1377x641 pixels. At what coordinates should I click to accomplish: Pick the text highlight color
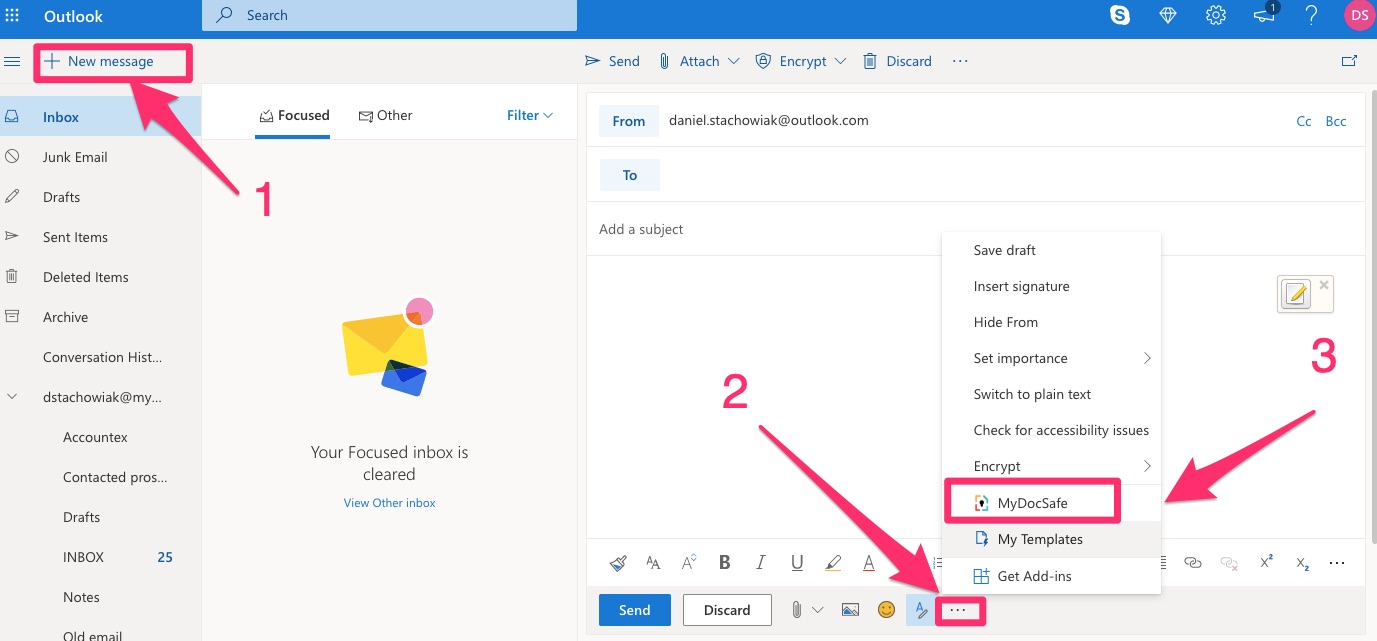833,563
